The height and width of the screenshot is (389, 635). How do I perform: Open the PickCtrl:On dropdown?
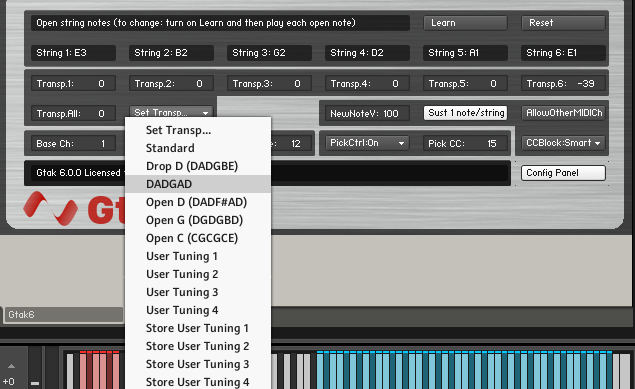click(367, 143)
